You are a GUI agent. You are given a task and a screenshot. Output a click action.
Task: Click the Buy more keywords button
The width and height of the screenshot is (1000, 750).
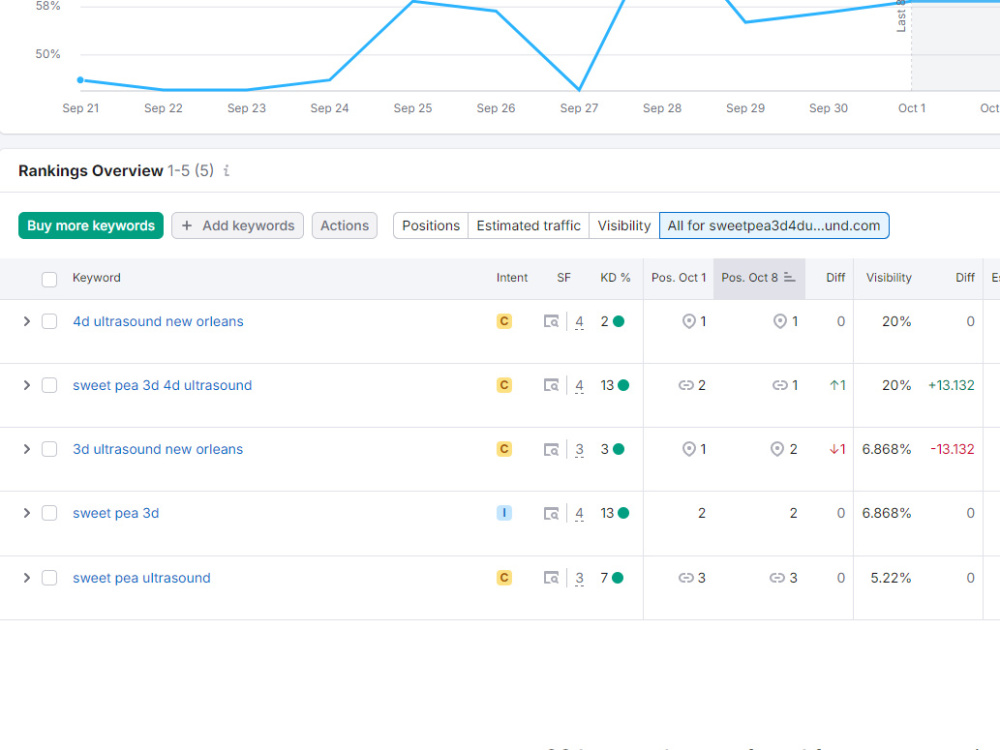91,226
